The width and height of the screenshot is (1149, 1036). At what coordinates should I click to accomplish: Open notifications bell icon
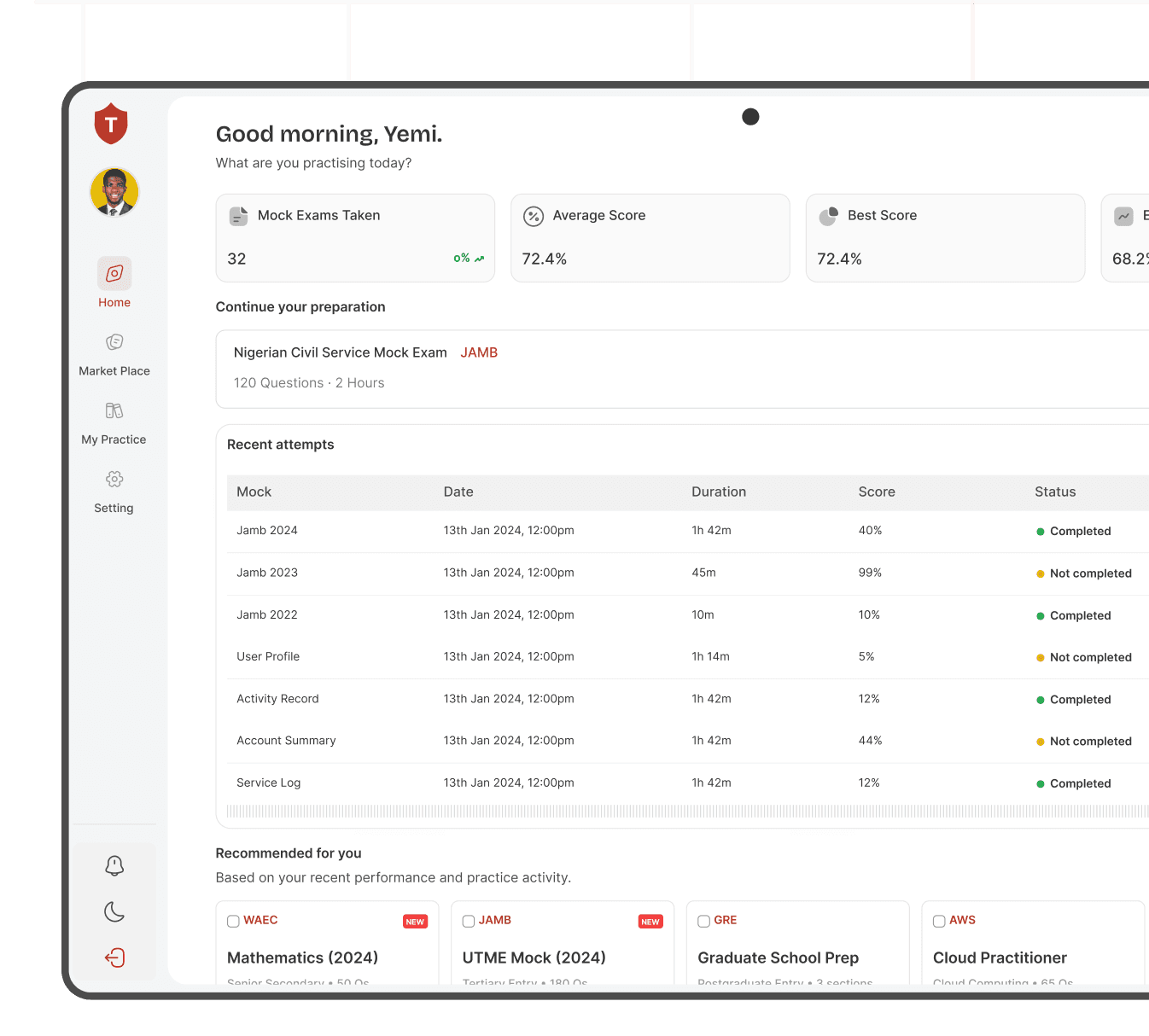[x=114, y=866]
